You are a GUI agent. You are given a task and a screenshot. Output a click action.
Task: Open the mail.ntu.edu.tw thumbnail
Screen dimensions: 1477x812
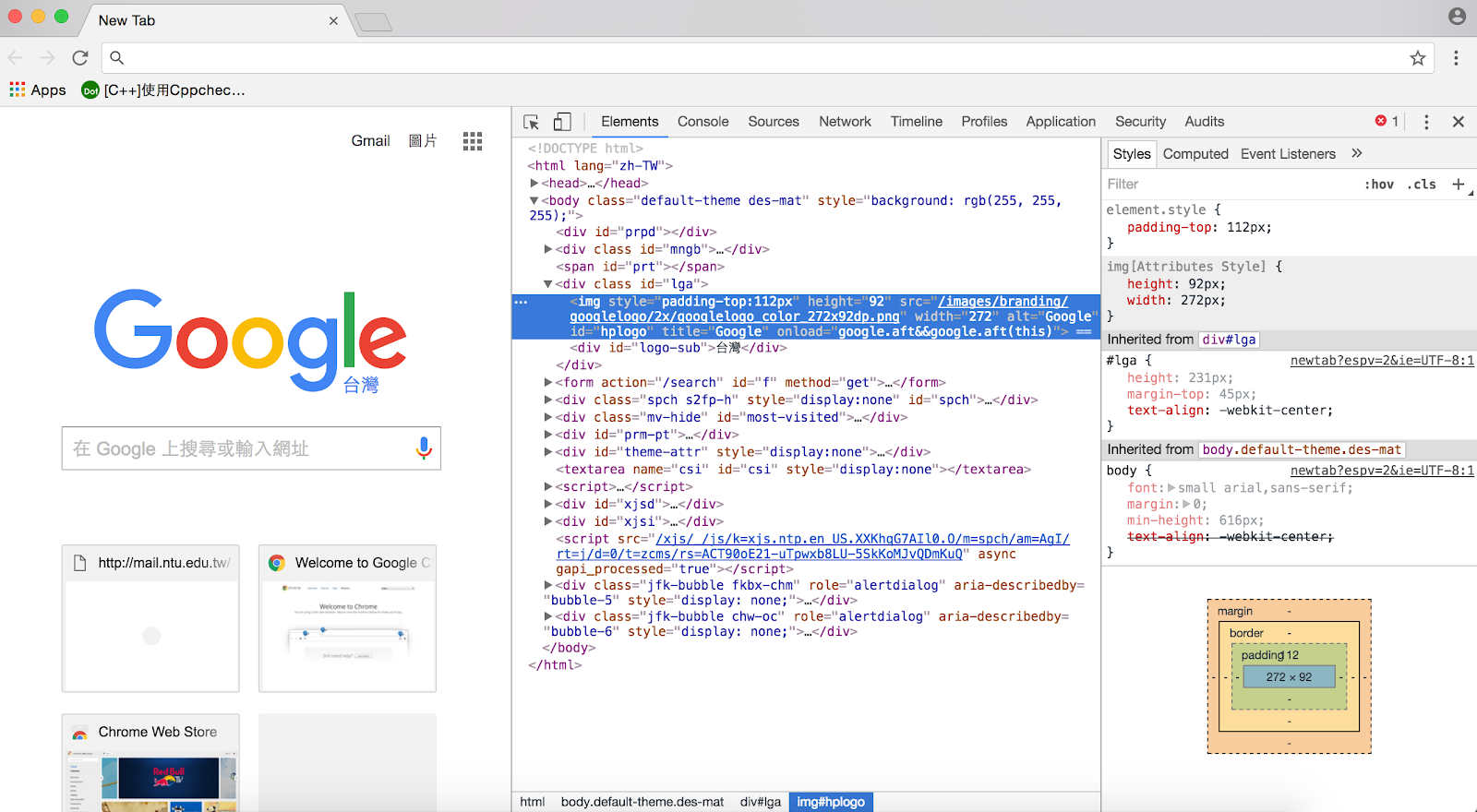tap(150, 618)
